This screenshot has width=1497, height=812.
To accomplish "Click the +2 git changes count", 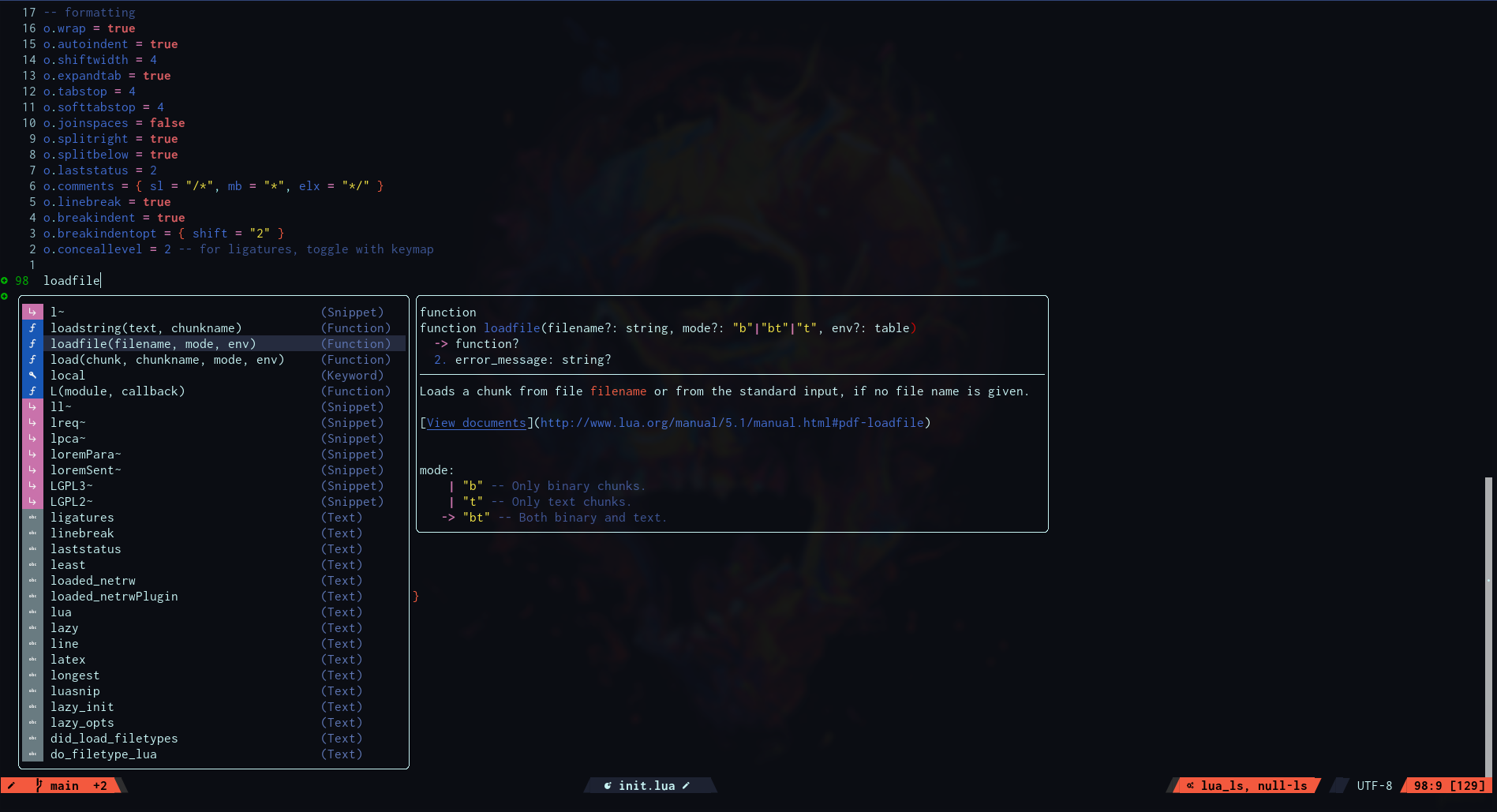I will click(100, 786).
